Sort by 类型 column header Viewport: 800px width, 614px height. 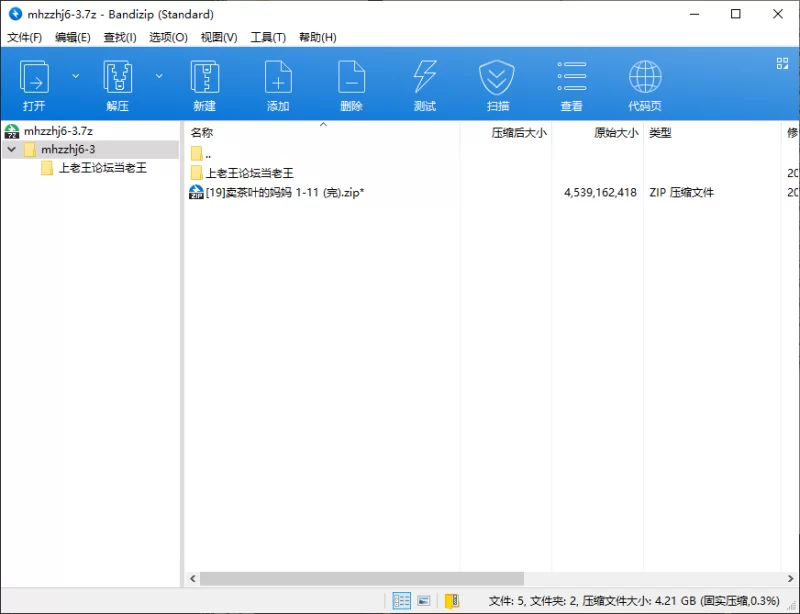[x=660, y=133]
